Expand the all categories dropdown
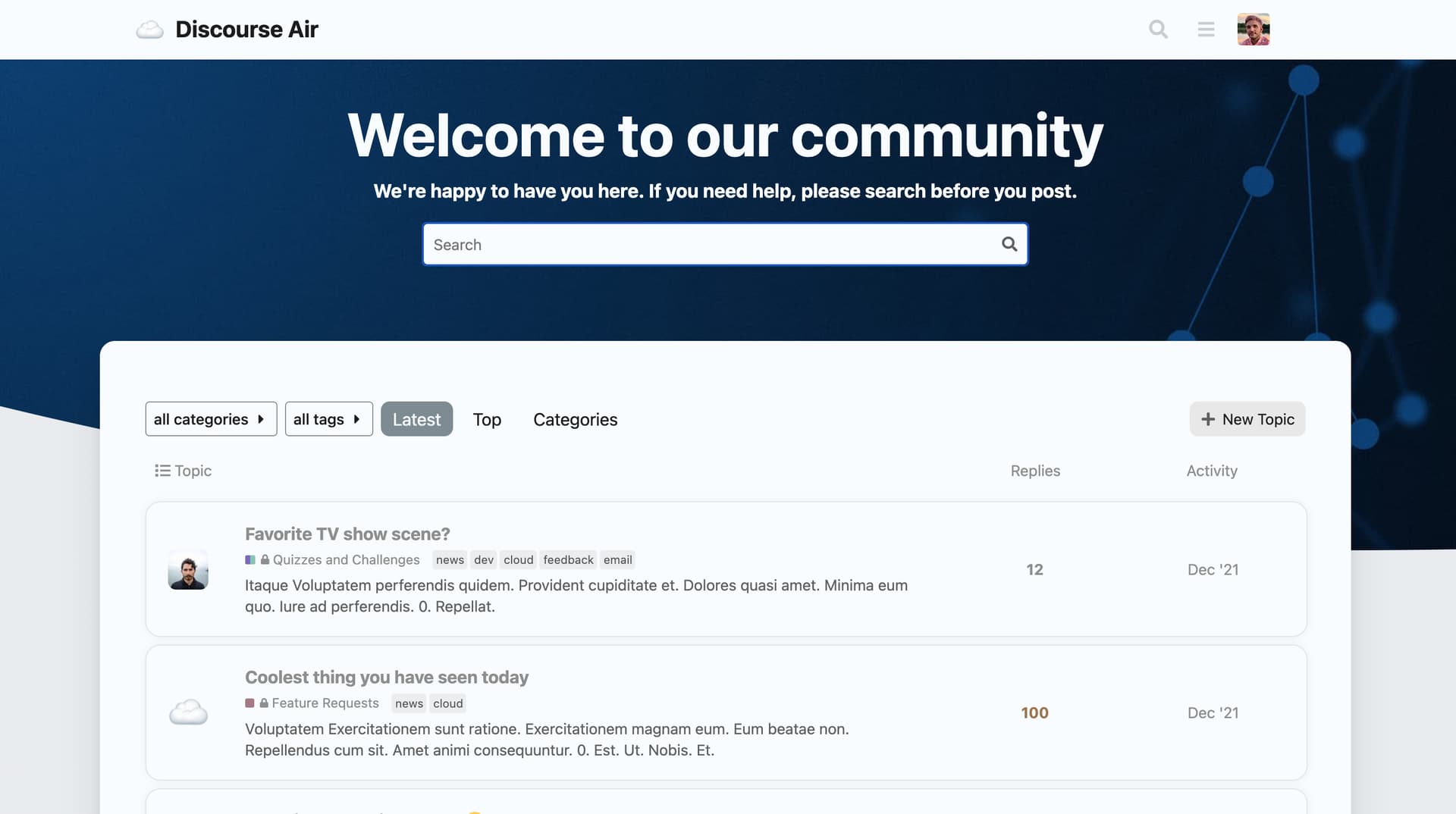The image size is (1456, 814). 211,419
